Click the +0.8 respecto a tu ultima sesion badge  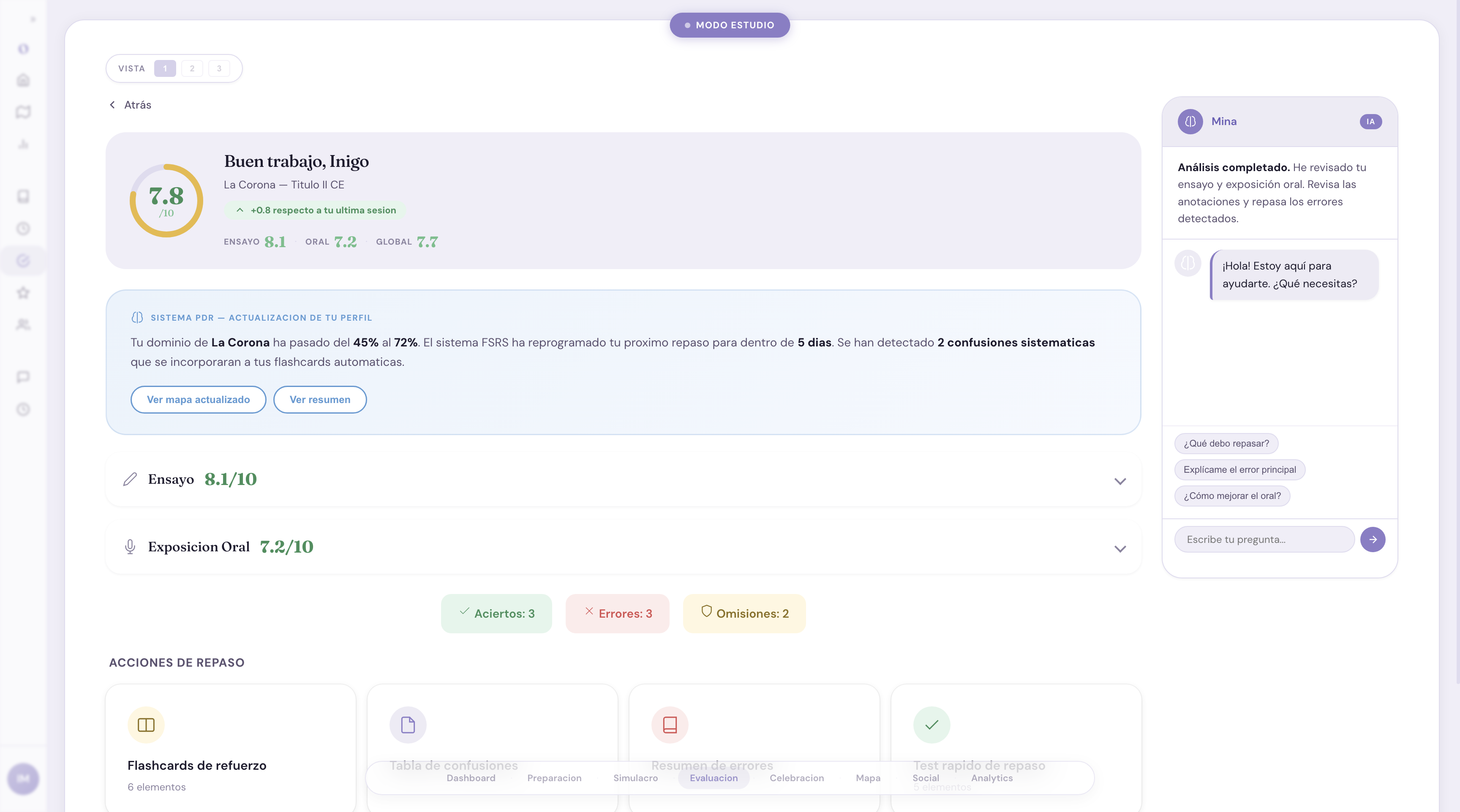click(x=316, y=210)
